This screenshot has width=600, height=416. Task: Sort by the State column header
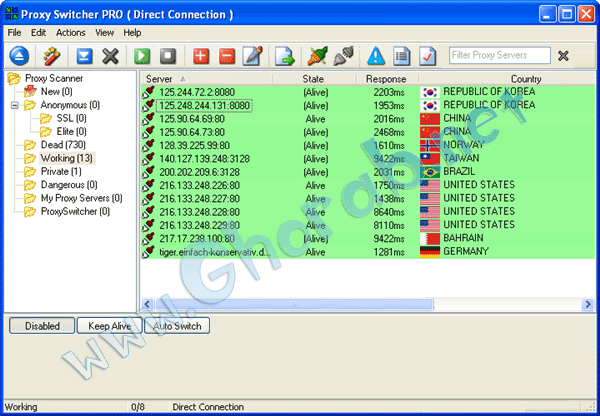coord(314,79)
